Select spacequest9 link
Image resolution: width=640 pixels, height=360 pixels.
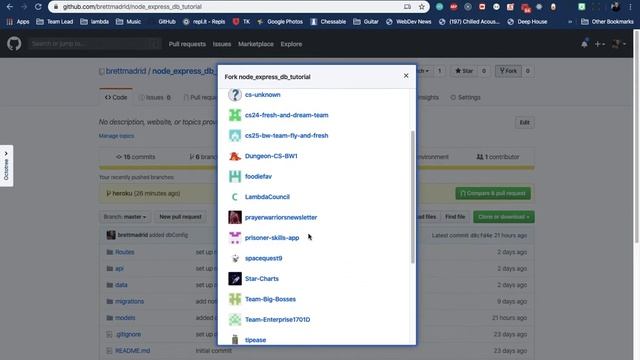click(x=263, y=258)
